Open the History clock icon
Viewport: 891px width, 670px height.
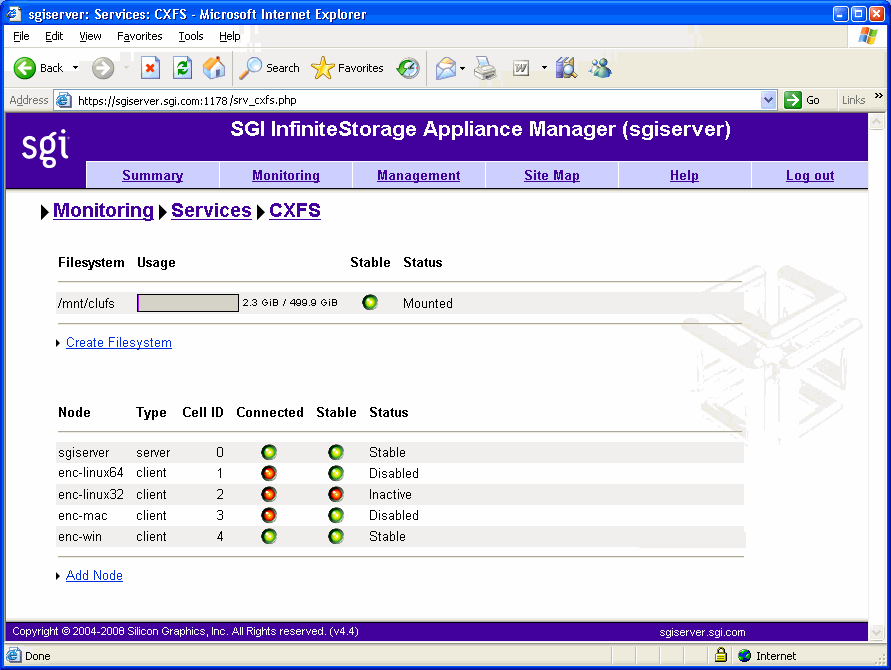point(408,68)
